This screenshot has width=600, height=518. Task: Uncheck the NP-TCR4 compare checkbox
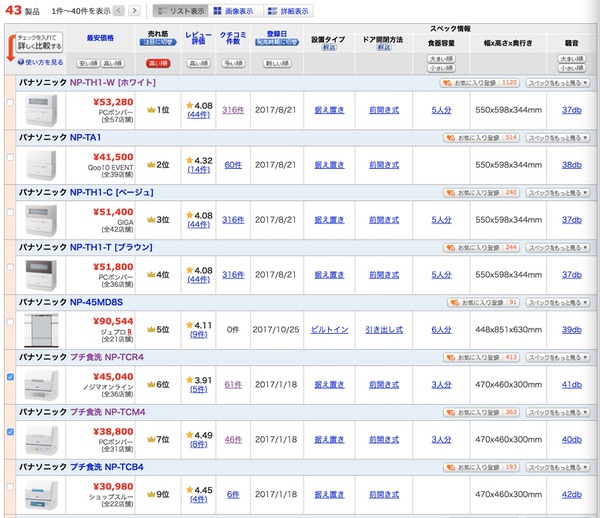[x=10, y=377]
